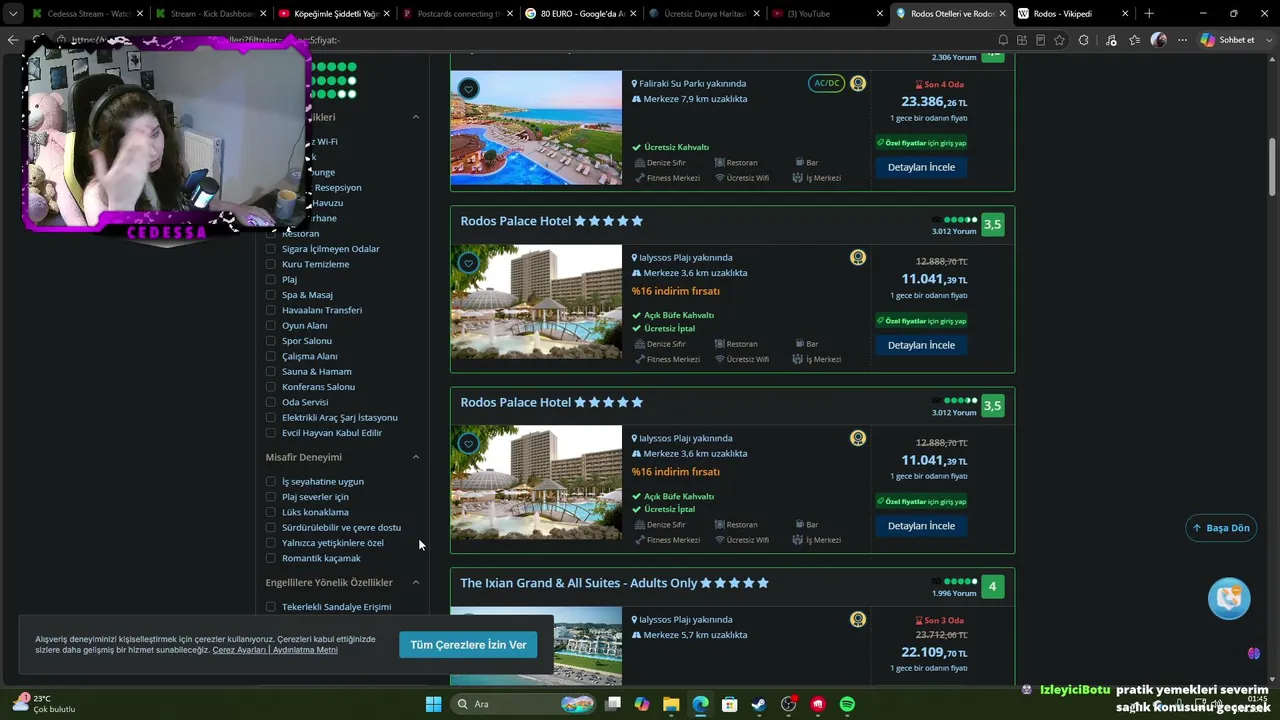Open the browser tab list dropdown
This screenshot has height=720, width=1280.
tap(13, 14)
